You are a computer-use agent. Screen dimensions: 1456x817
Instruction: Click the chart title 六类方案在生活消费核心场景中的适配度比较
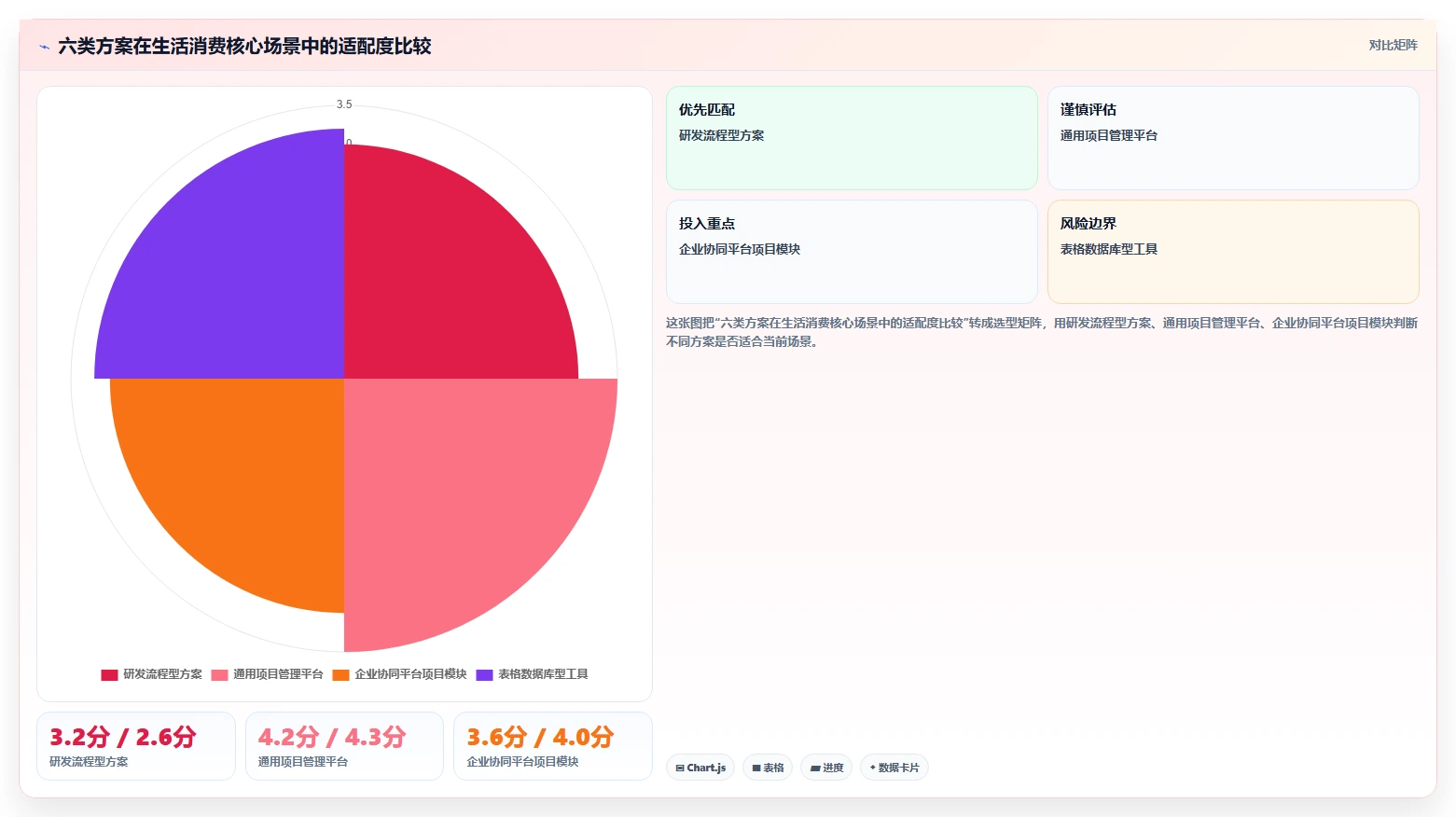click(244, 47)
